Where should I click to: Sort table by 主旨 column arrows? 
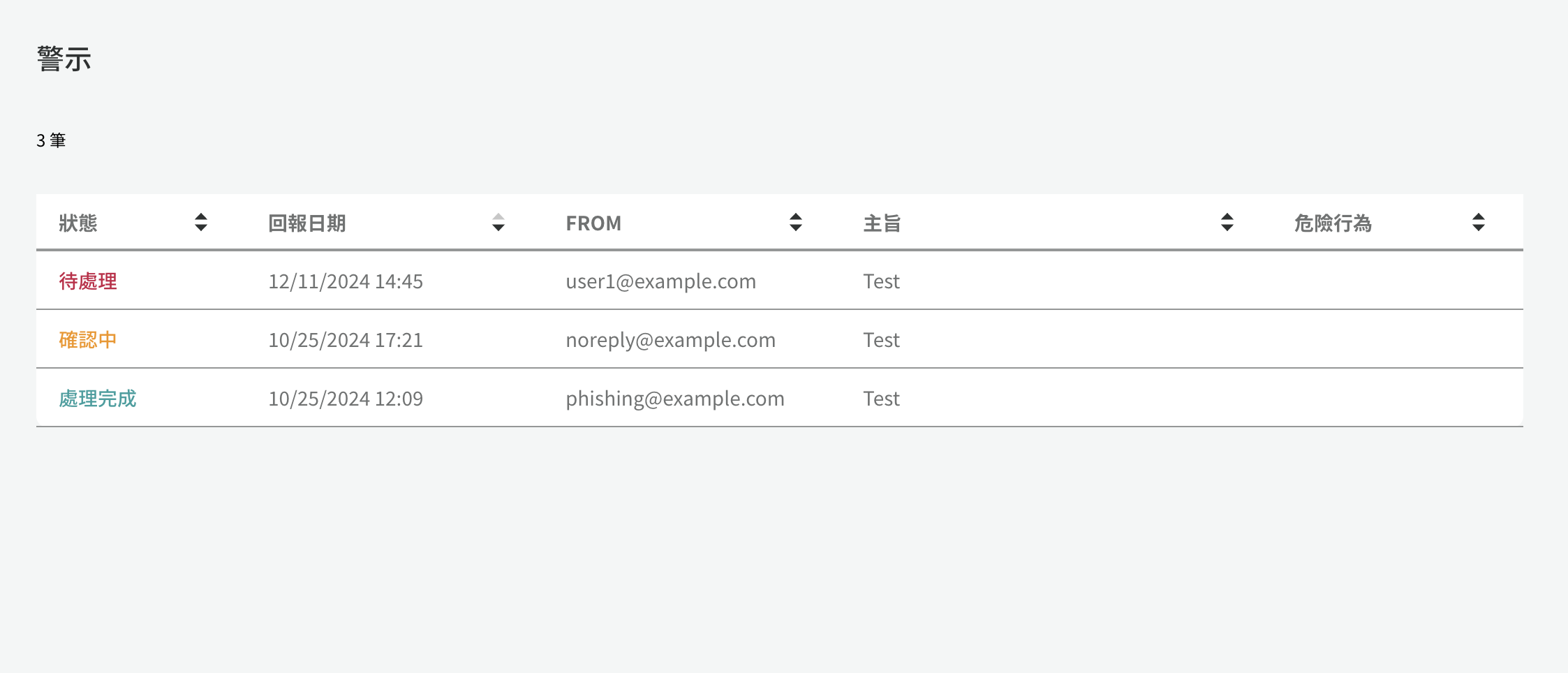click(1227, 222)
